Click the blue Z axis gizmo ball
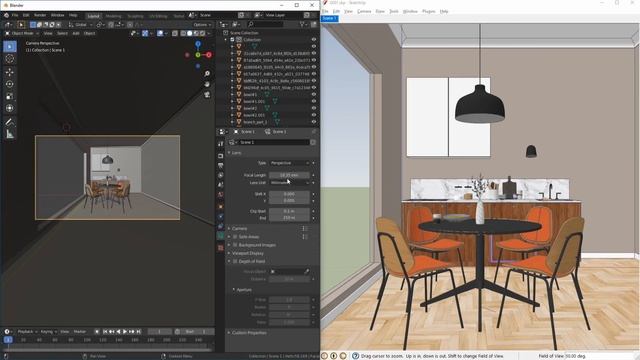The image size is (640, 360). 198,44
